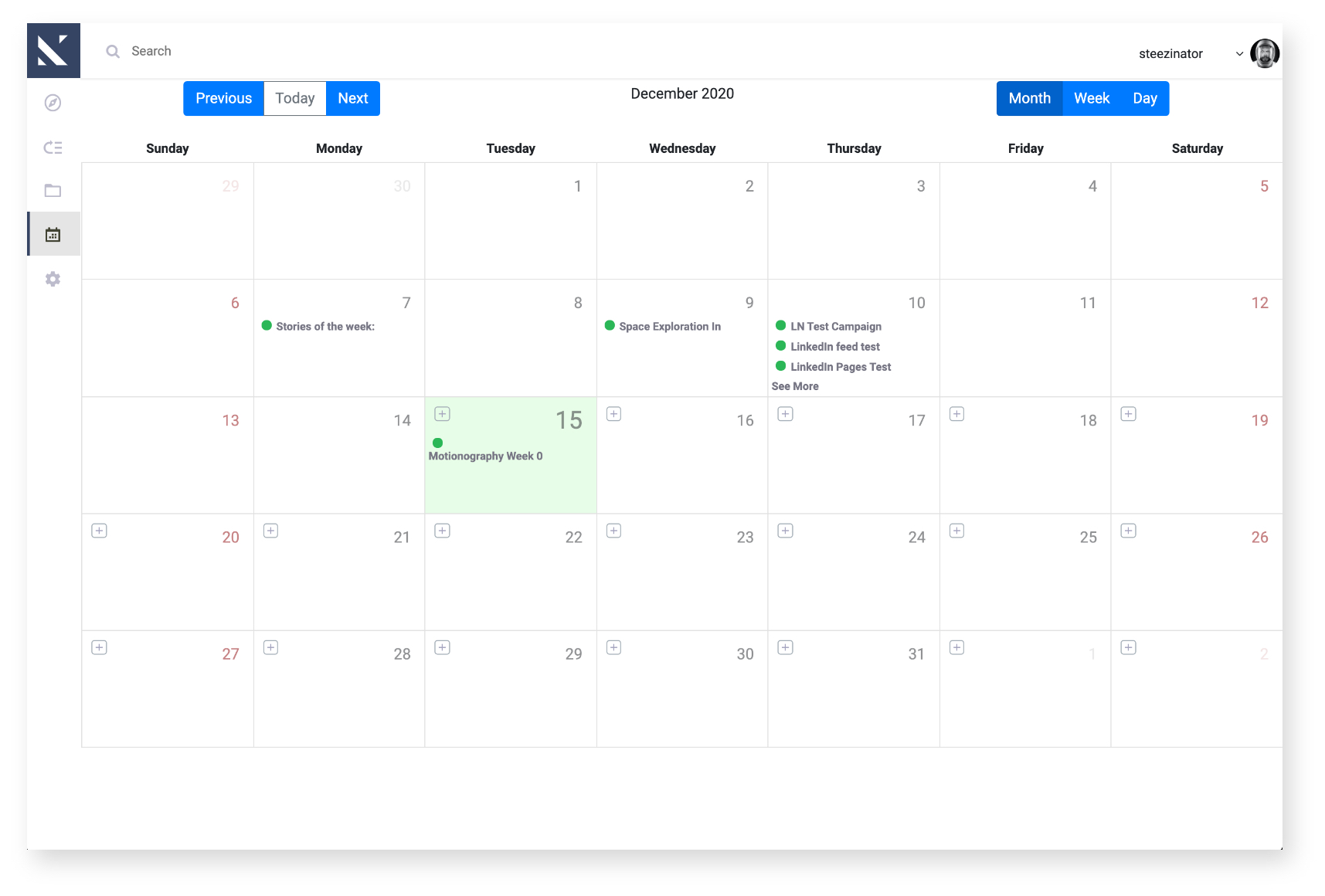Open the app logo home icon

pyautogui.click(x=53, y=50)
